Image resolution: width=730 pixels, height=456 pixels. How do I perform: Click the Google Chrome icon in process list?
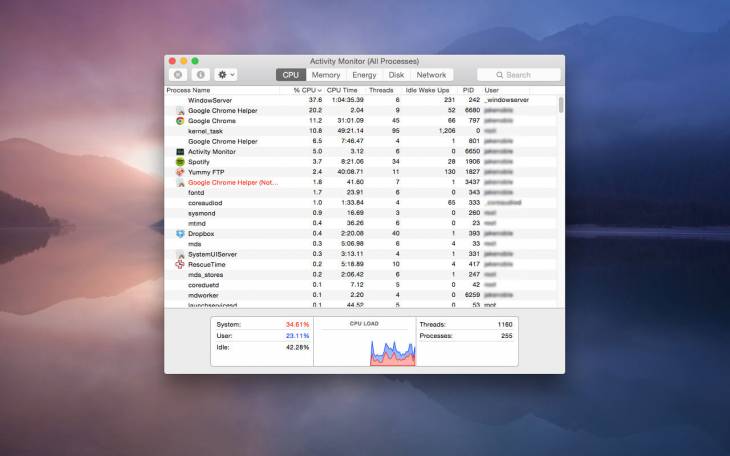[x=180, y=121]
